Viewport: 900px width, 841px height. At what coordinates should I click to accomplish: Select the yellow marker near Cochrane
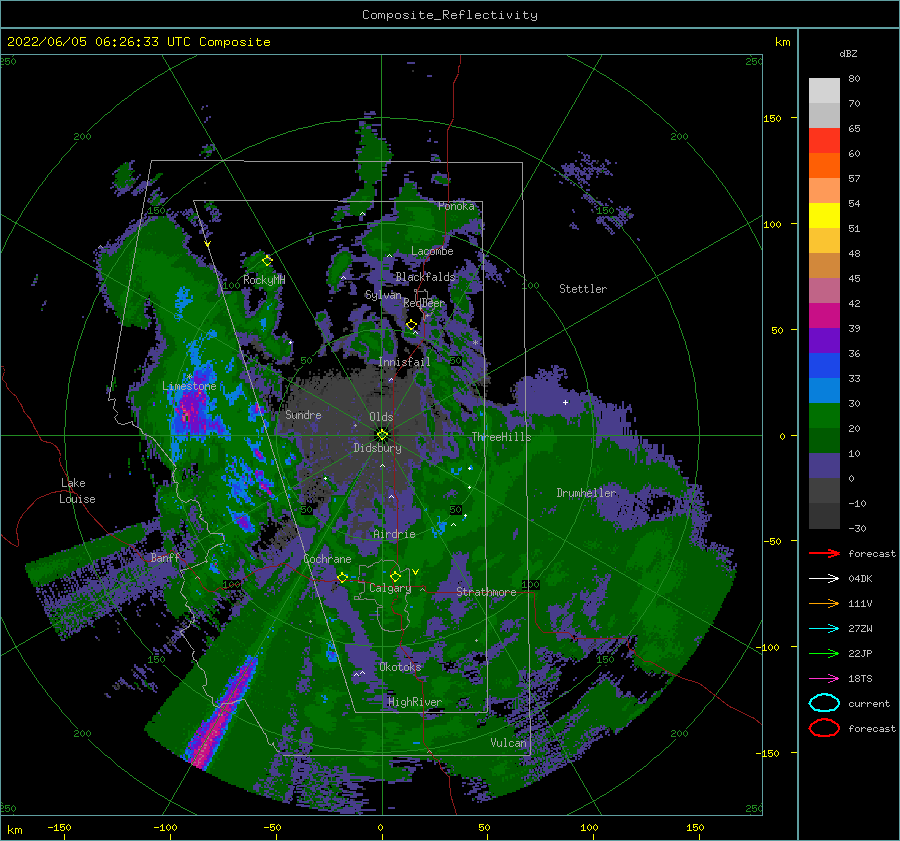click(342, 577)
